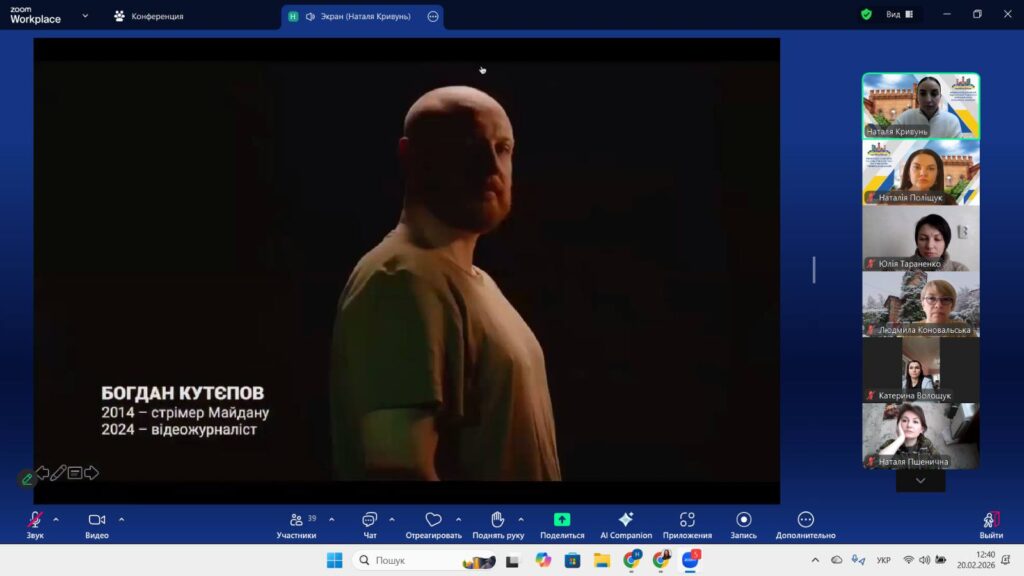Click the green annotation pencil icon
The image size is (1024, 576).
[x=27, y=479]
